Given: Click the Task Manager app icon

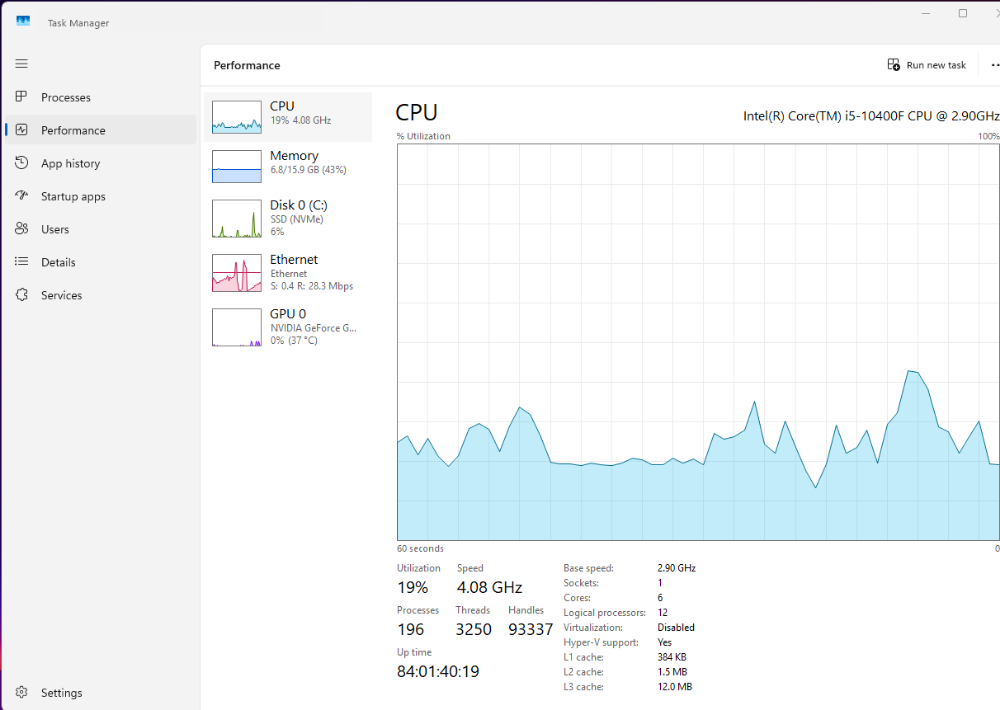Looking at the screenshot, I should (23, 22).
